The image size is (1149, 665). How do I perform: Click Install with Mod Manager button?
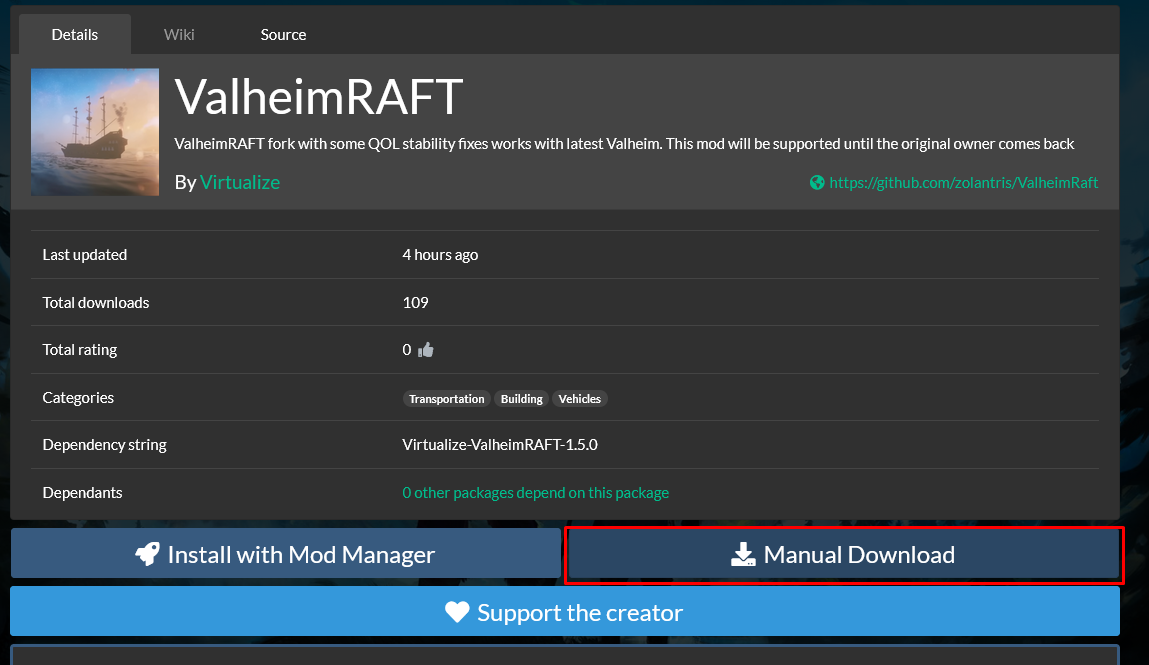click(286, 554)
